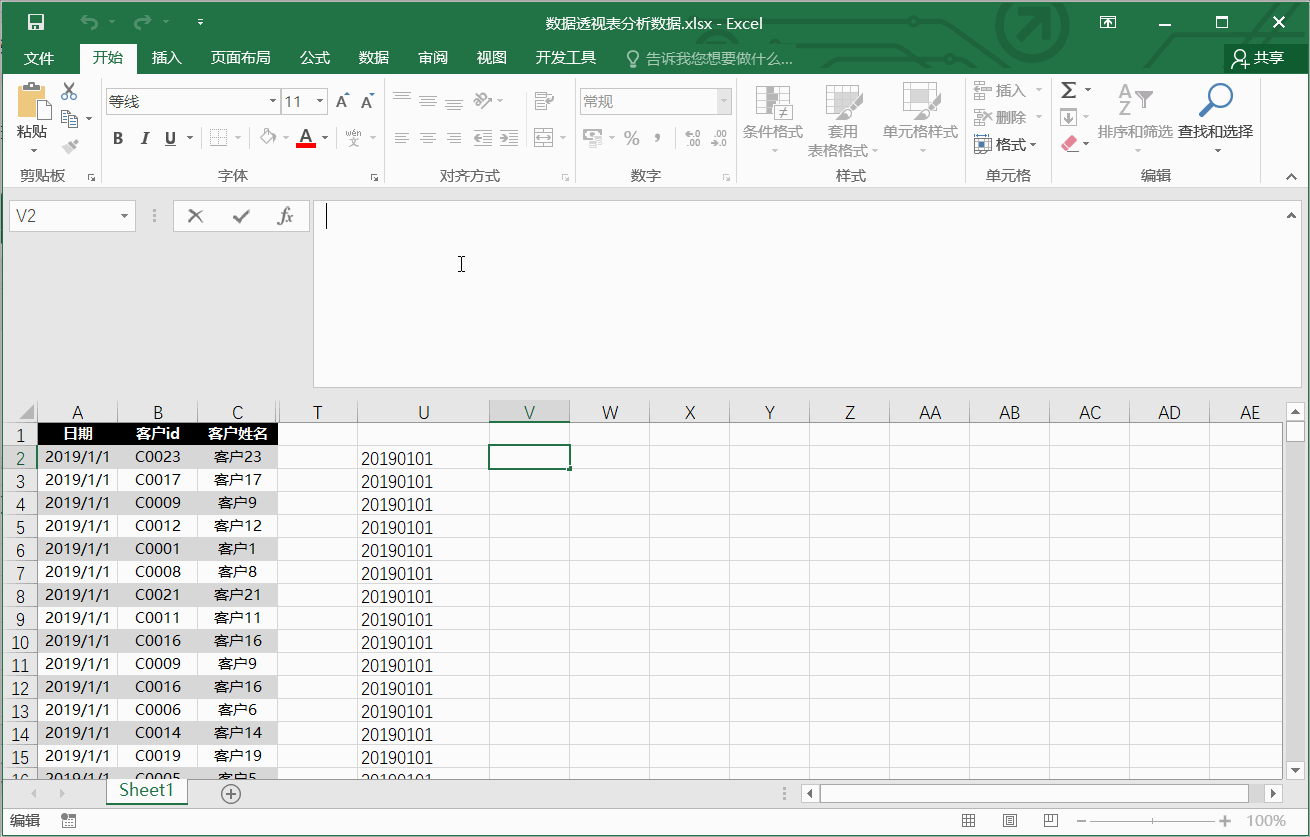The height and width of the screenshot is (837, 1310).
Task: Open the 格式 cell format dropdown
Action: (x=1006, y=144)
